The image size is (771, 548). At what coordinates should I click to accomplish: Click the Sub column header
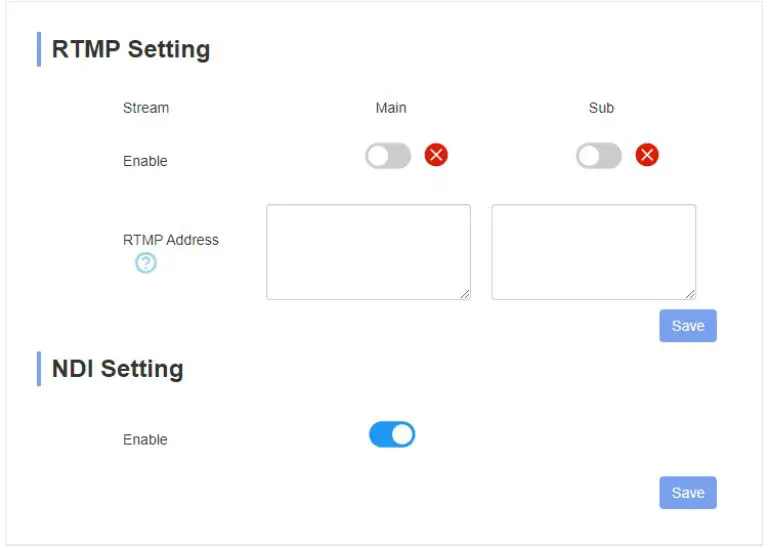[x=601, y=108]
